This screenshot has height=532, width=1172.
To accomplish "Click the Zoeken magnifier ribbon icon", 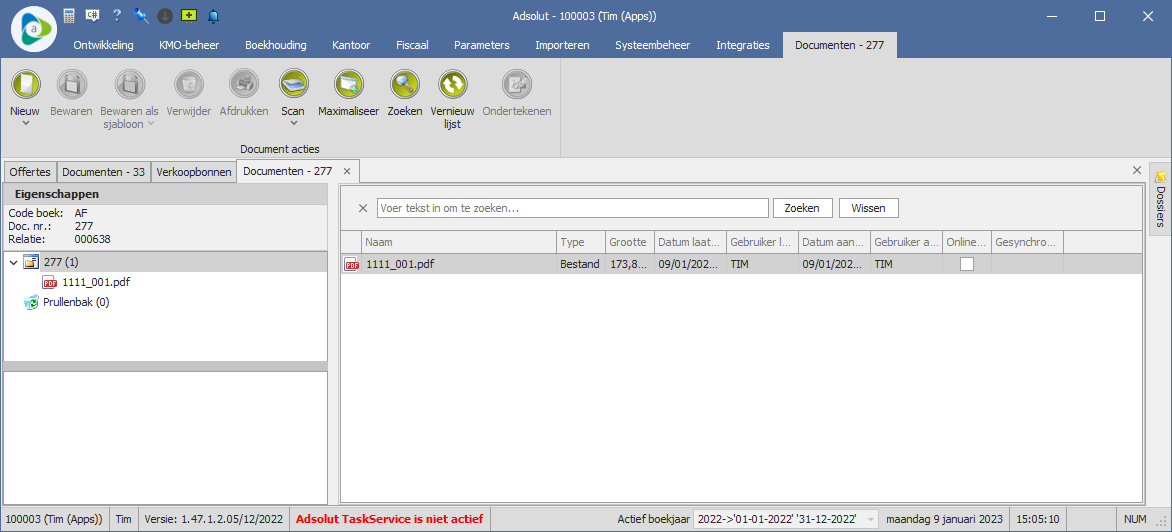I will (405, 84).
